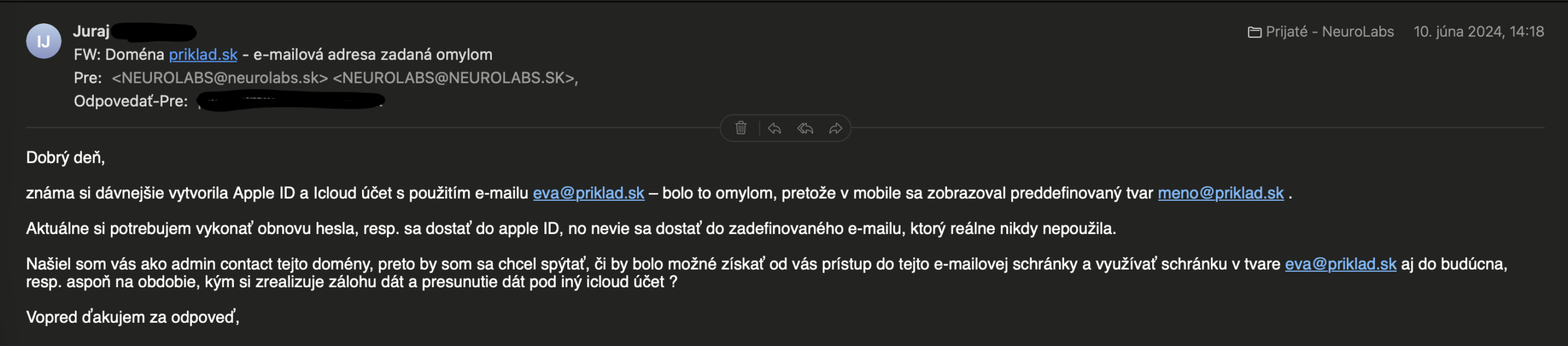Click the Dobrý deň greeting line
The width and height of the screenshot is (1568, 346).
click(x=66, y=157)
